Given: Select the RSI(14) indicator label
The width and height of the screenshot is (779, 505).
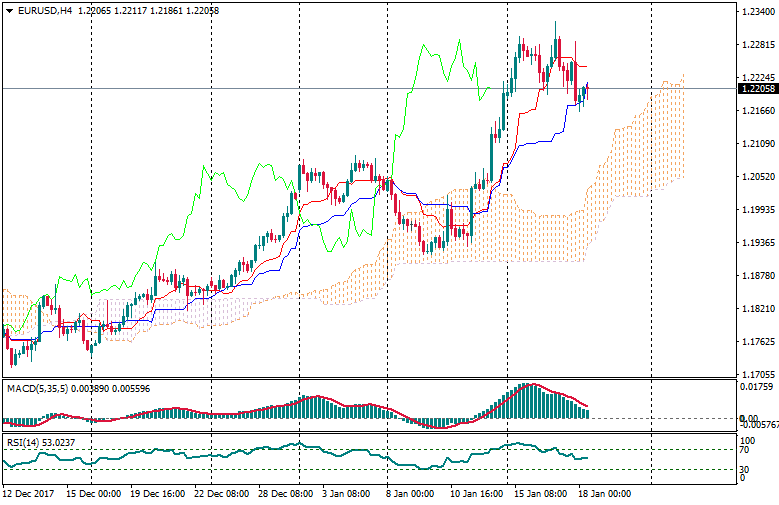Looking at the screenshot, I should (23, 441).
